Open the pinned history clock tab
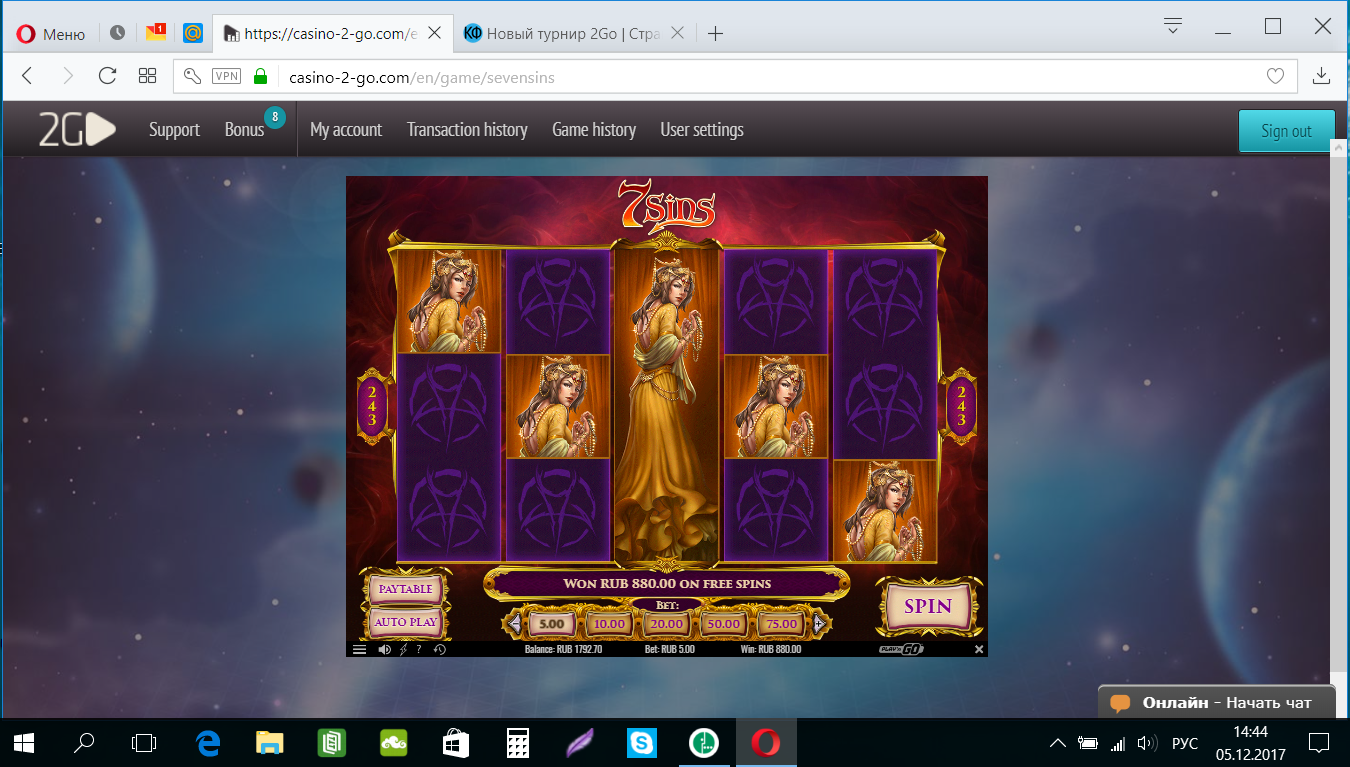 117,33
